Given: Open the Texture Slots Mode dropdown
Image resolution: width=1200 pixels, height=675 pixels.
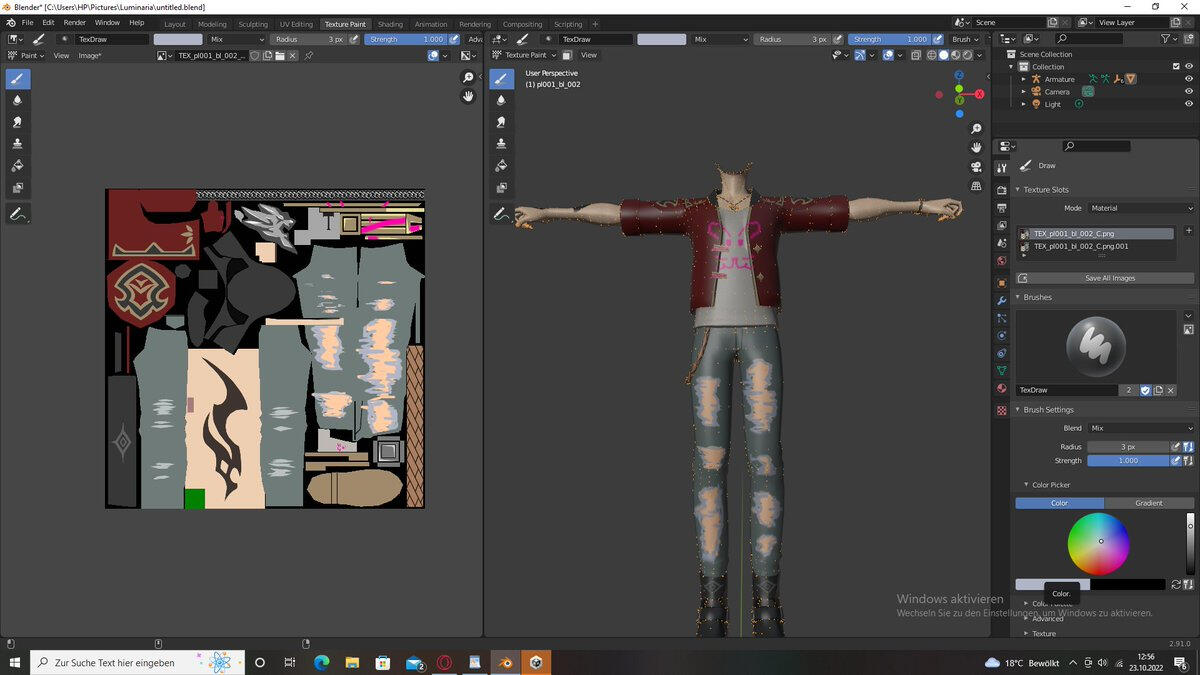Looking at the screenshot, I should pos(1141,208).
